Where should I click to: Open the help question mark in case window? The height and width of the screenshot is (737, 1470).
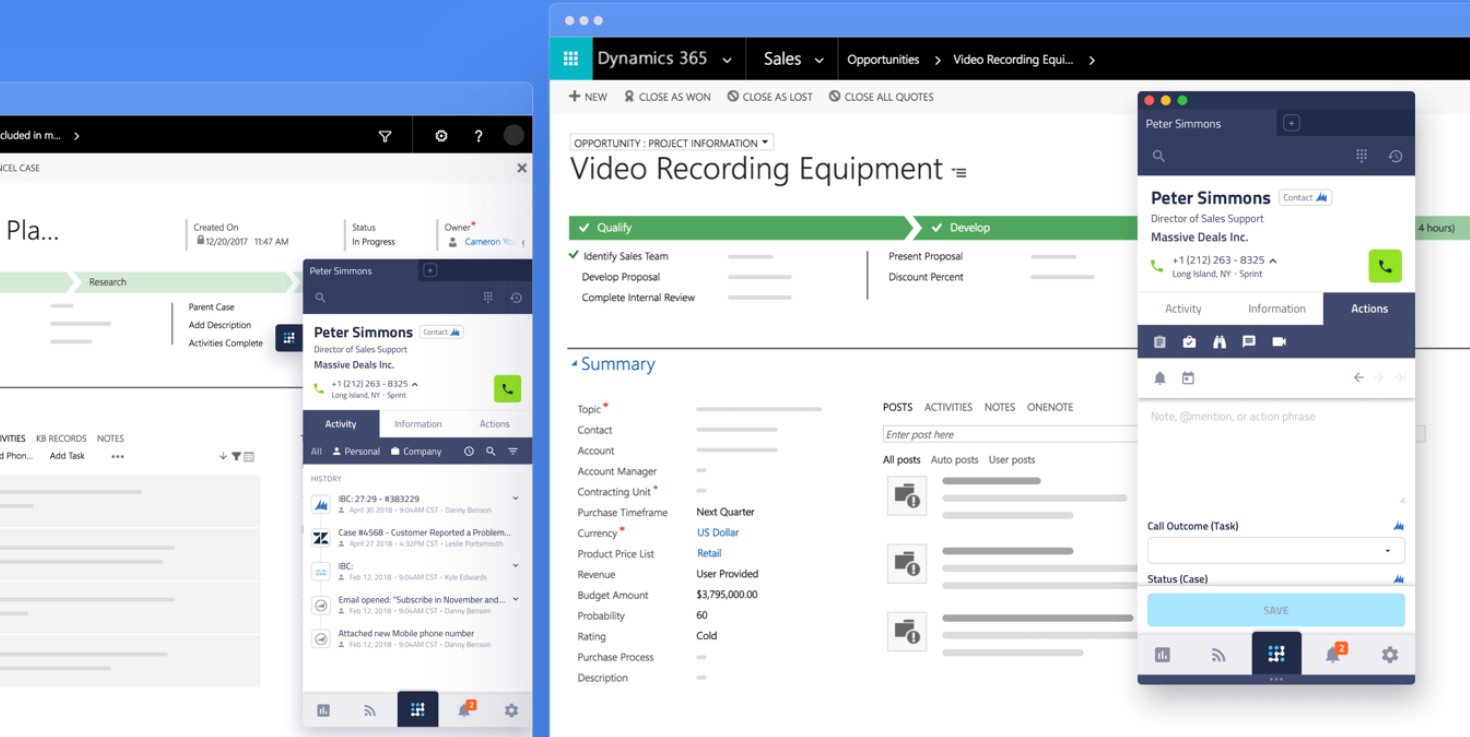(478, 136)
